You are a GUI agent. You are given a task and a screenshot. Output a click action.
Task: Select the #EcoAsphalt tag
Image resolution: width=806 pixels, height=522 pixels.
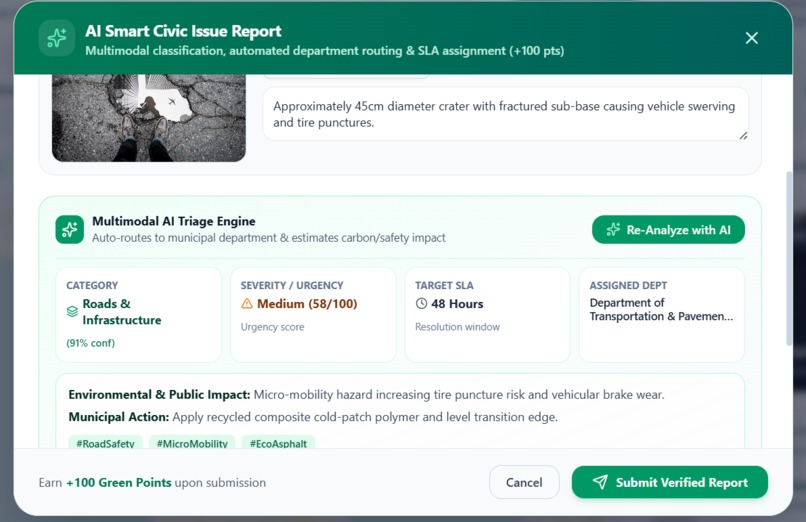(278, 443)
